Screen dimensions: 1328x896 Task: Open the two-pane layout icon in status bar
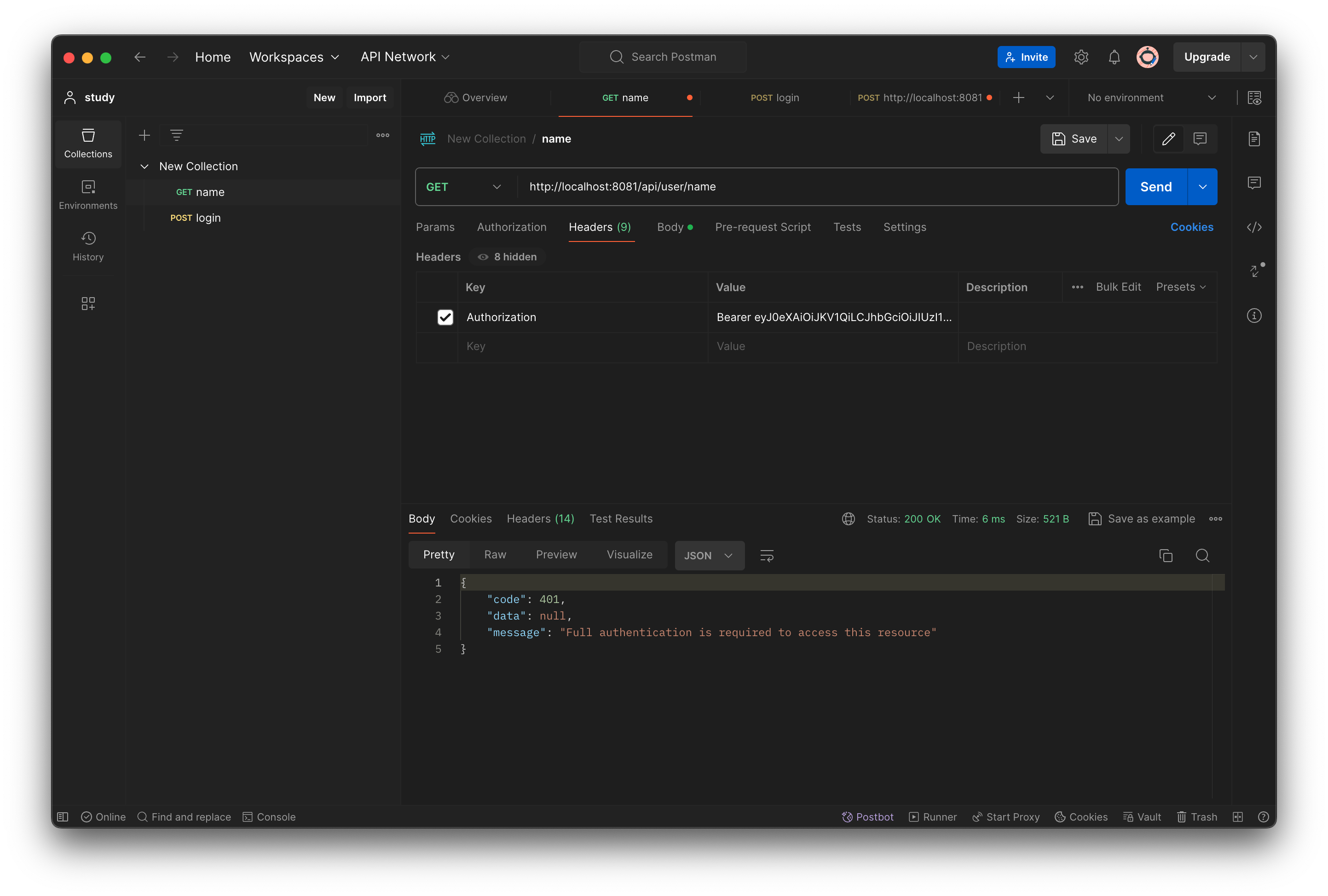(1238, 816)
